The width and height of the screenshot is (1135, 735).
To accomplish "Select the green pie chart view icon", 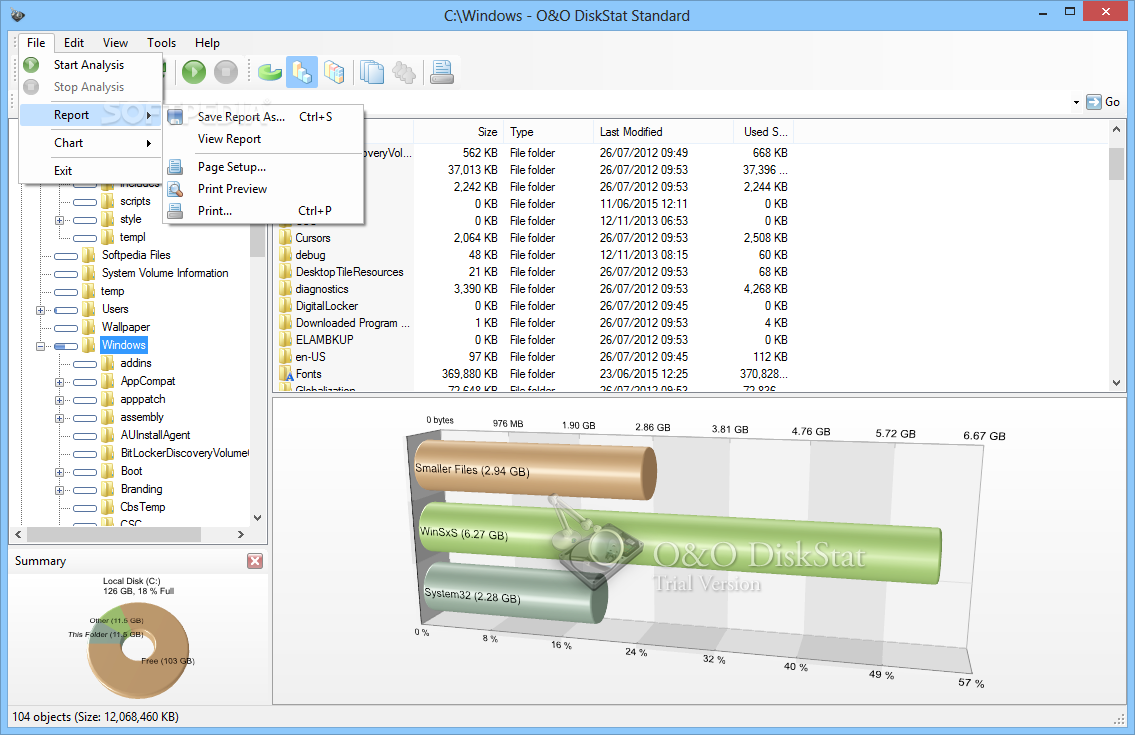I will point(270,72).
